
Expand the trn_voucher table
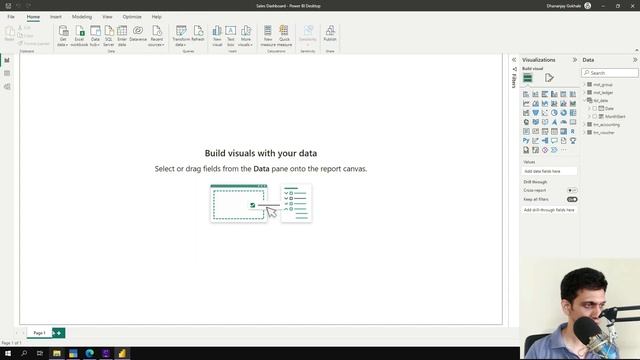point(584,133)
